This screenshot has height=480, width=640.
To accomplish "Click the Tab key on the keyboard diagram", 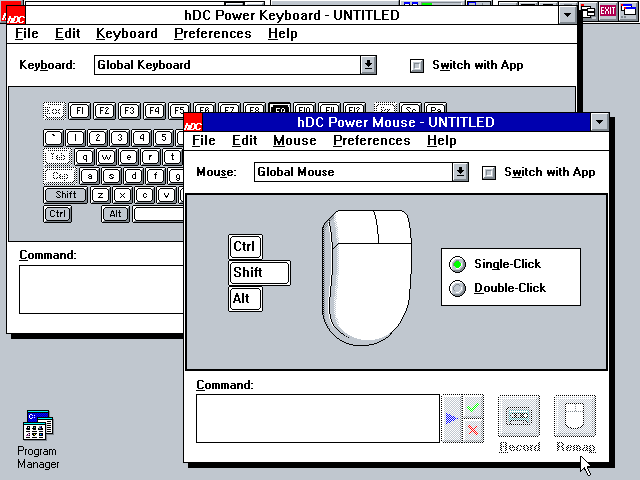I will pos(58,157).
